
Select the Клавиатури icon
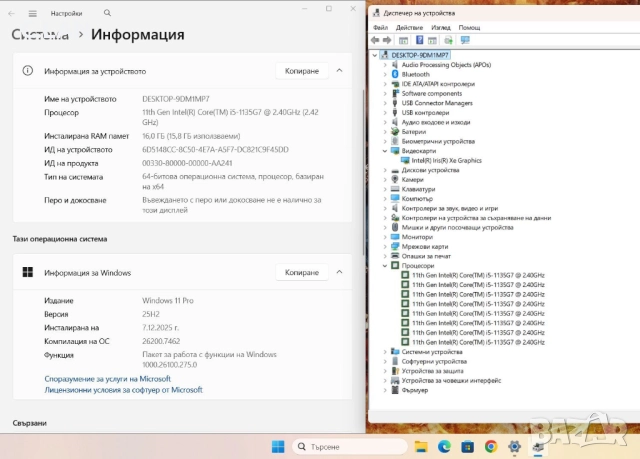coord(395,189)
